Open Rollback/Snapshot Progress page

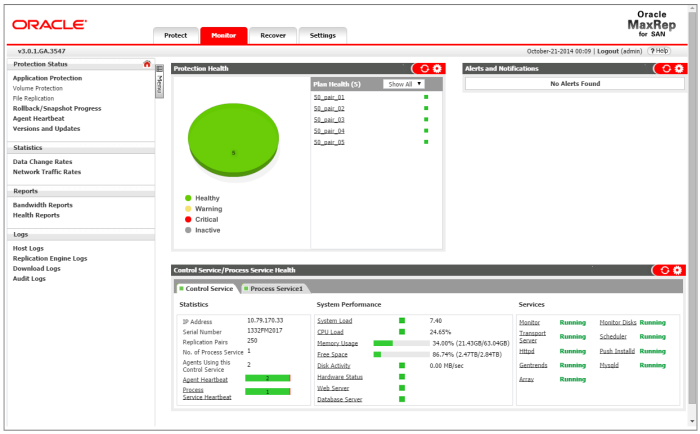57,108
